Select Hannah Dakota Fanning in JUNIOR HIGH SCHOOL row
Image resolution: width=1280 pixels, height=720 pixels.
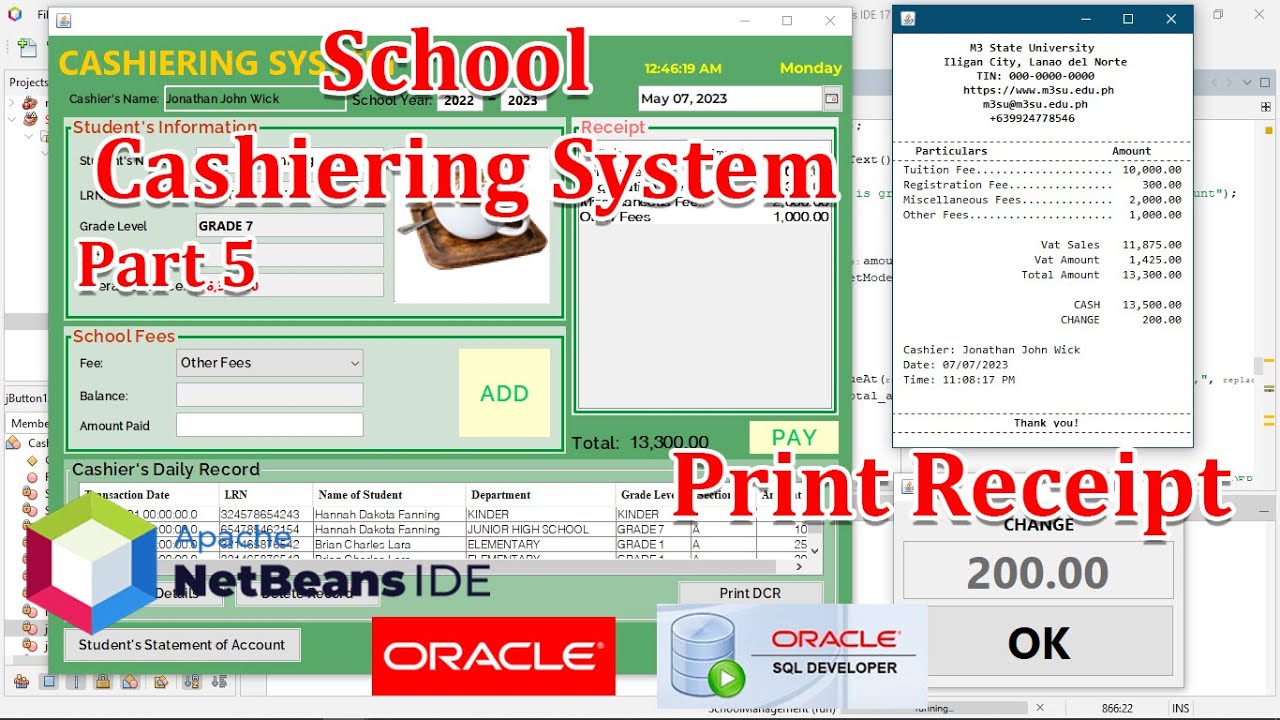click(x=389, y=529)
